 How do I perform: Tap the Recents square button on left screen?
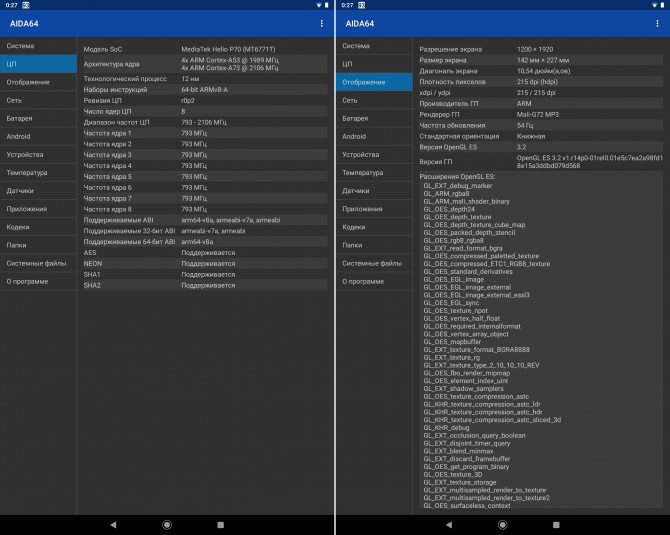coord(220,525)
